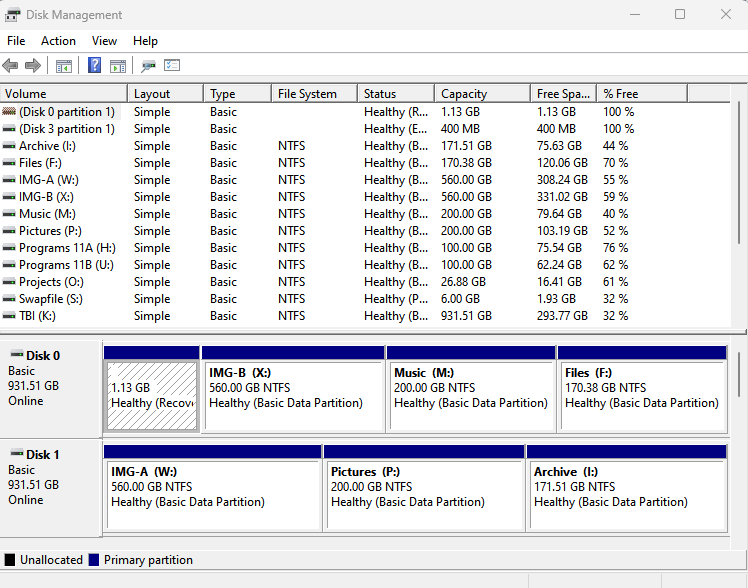Viewport: 748px width, 588px height.
Task: Open the File menu
Action: tap(16, 41)
